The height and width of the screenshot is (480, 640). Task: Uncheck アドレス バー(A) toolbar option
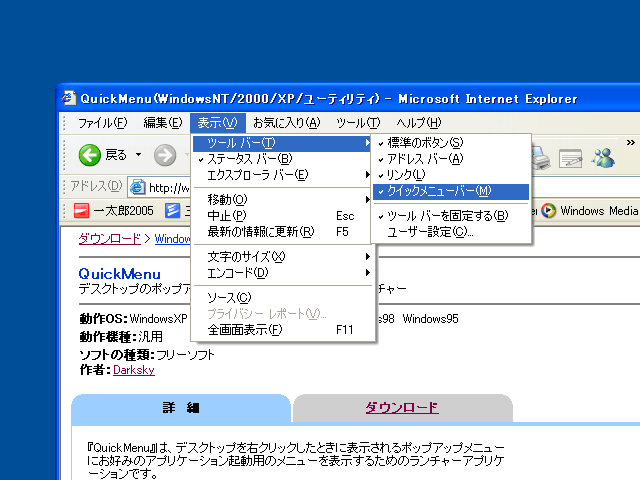451,159
